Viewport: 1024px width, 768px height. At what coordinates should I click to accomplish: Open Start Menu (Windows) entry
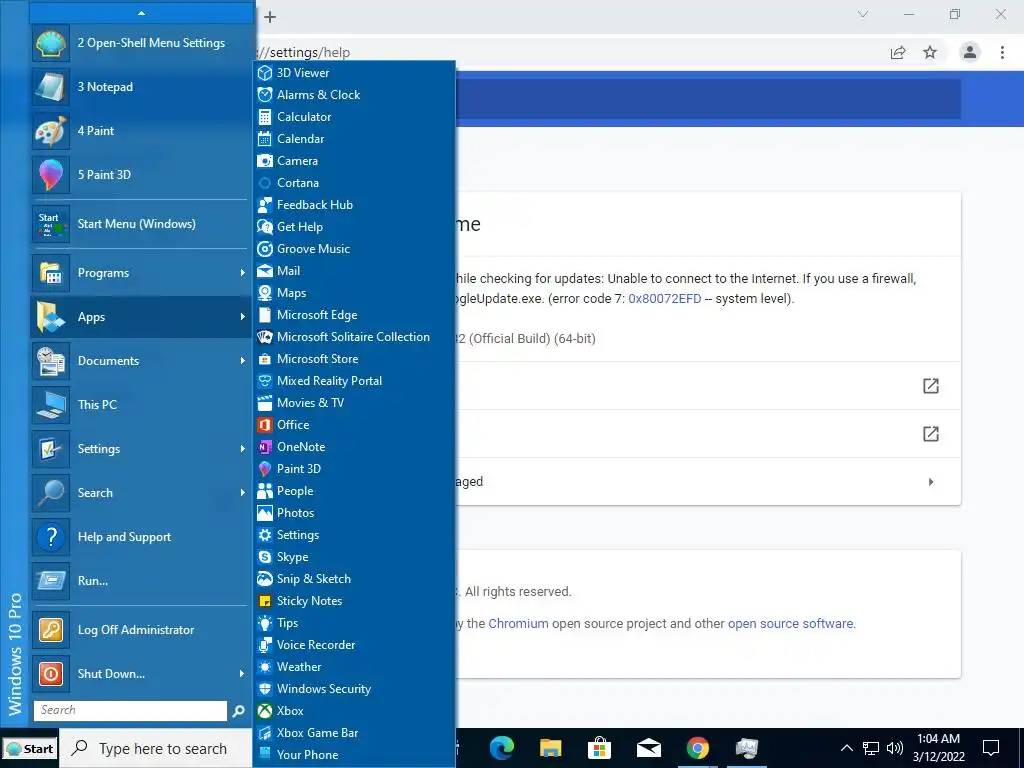[x=141, y=224]
